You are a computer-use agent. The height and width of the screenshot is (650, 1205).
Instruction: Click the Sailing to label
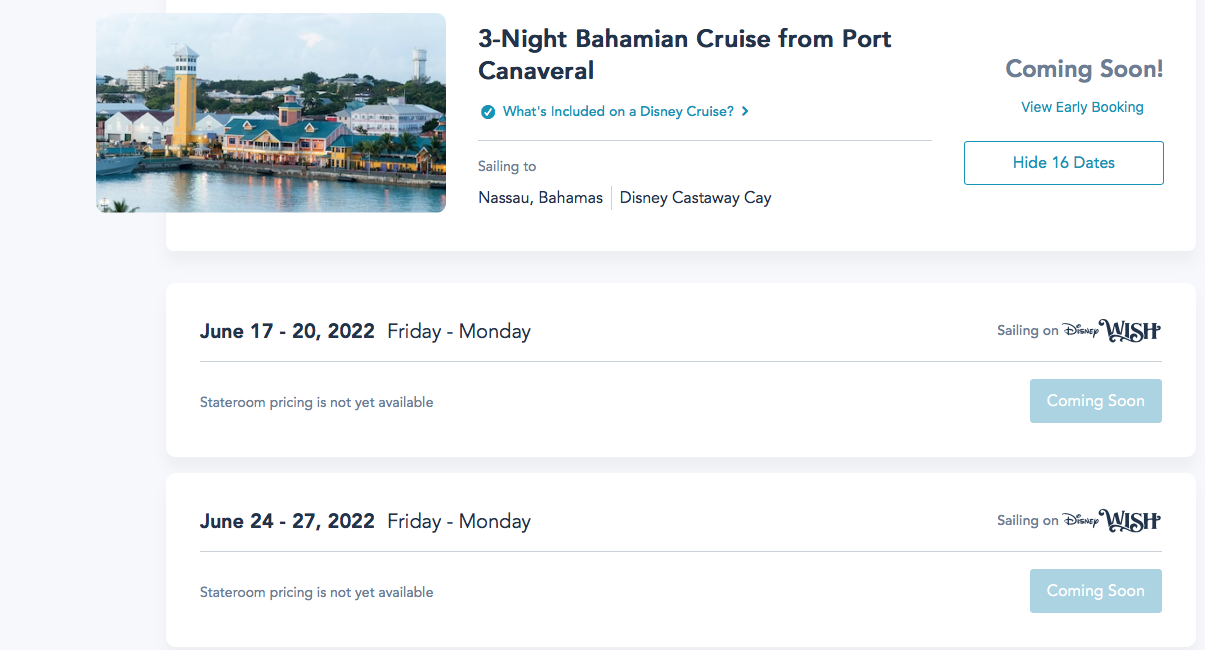tap(507, 167)
